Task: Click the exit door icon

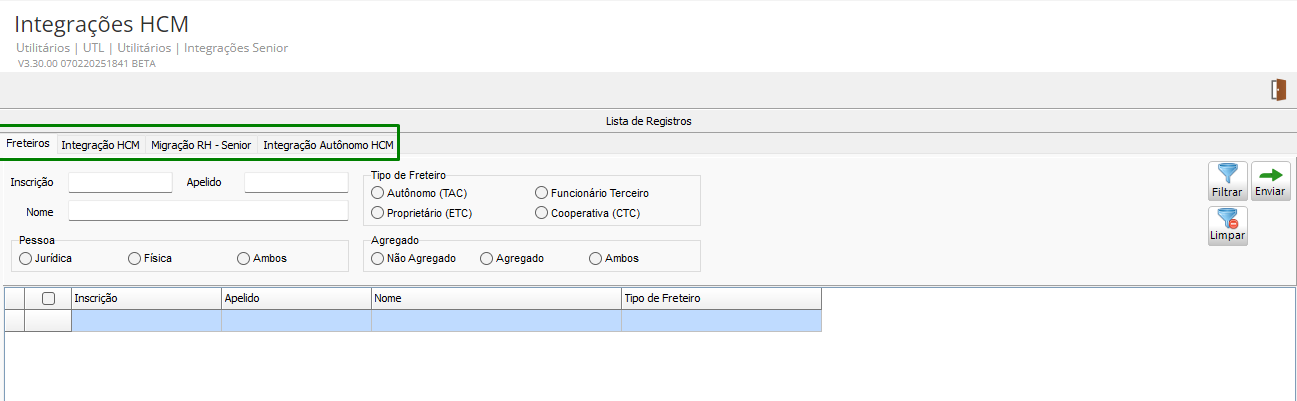Action: 1278,90
